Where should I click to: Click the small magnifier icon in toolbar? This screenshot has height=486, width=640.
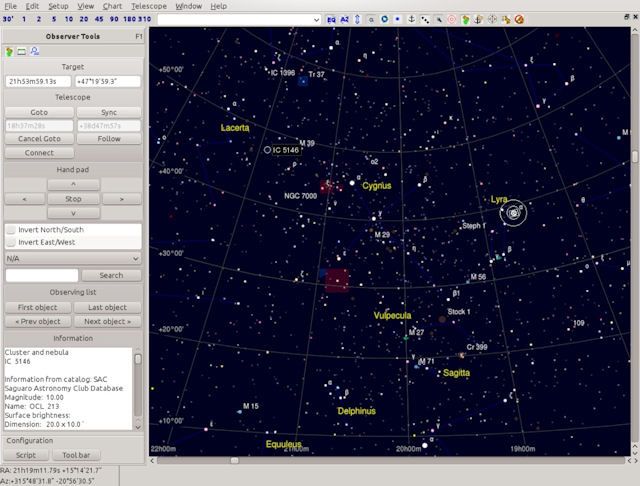[371, 19]
